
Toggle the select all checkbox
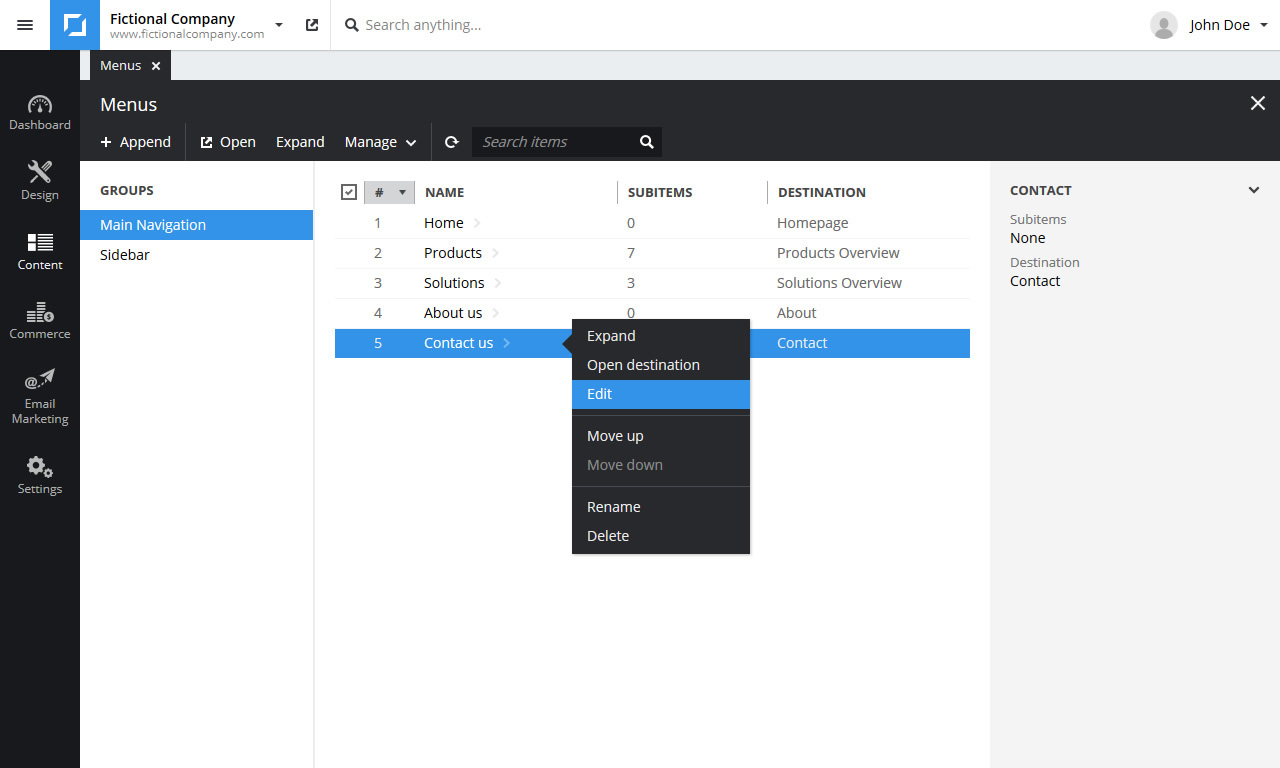pyautogui.click(x=349, y=192)
